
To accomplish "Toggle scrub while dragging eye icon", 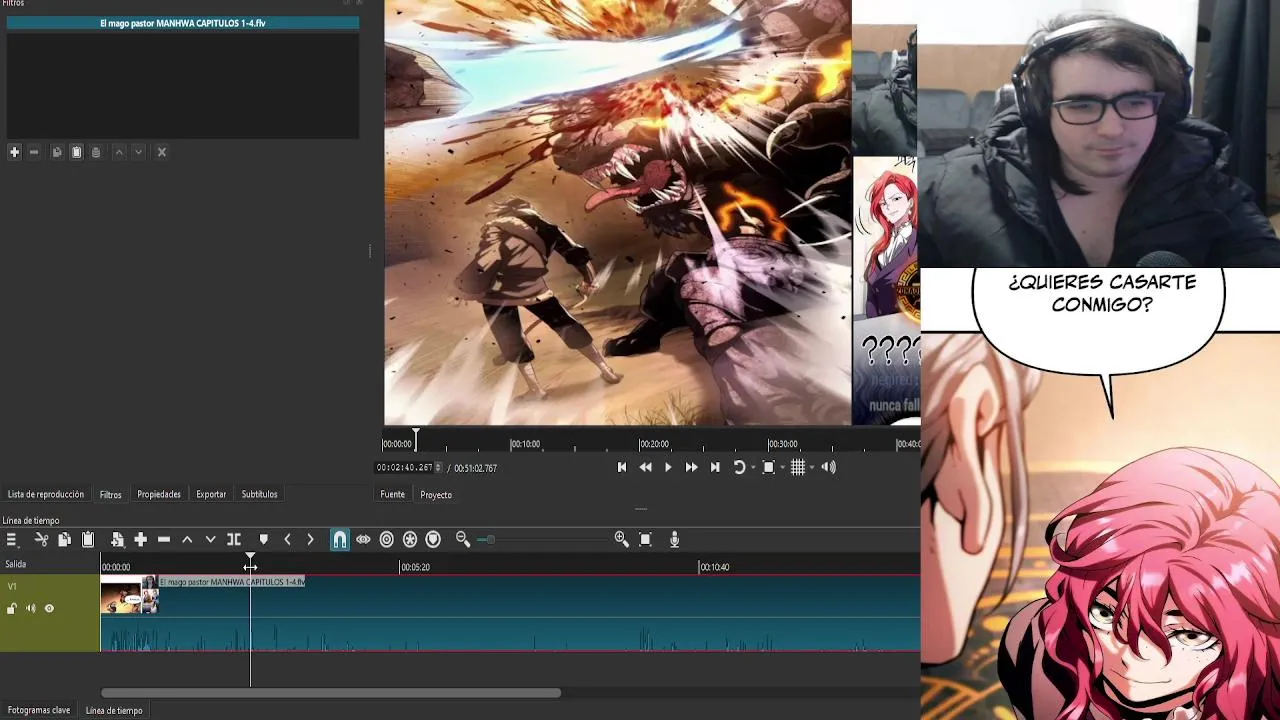I will 363,540.
